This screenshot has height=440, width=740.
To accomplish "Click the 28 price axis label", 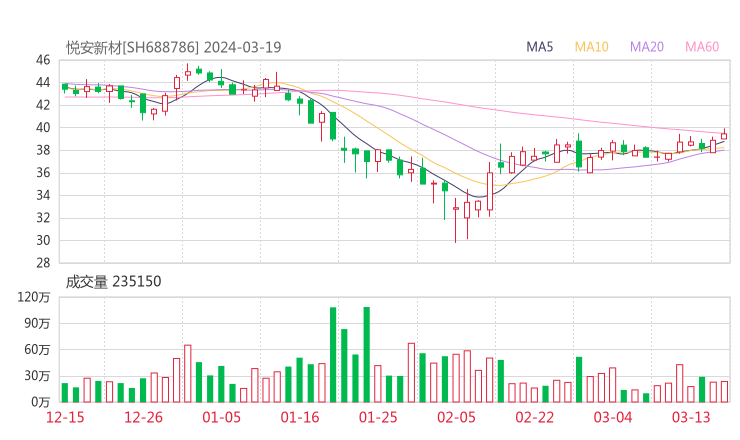I will point(43,263).
